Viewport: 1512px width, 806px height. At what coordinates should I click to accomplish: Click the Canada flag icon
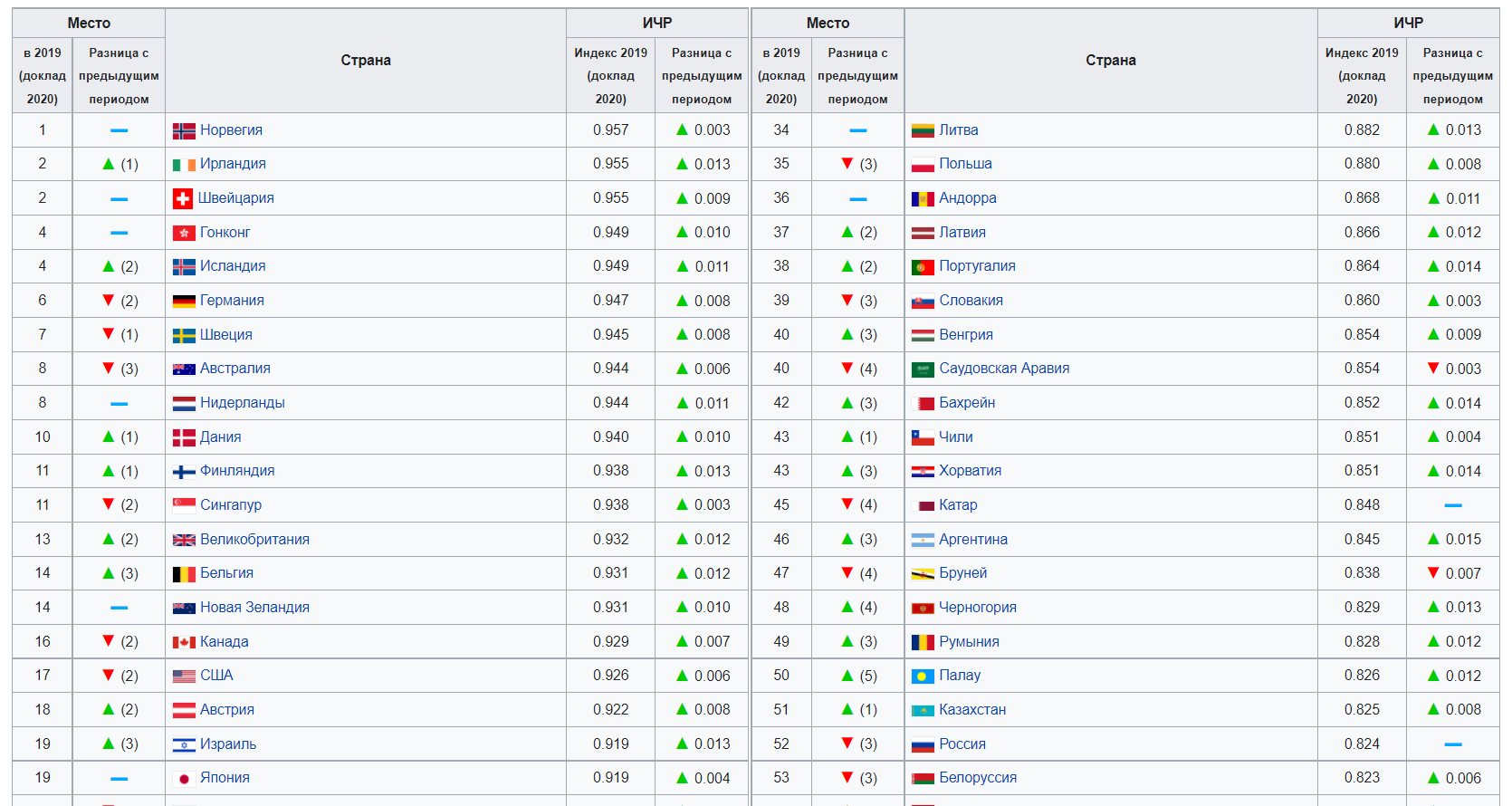184,642
